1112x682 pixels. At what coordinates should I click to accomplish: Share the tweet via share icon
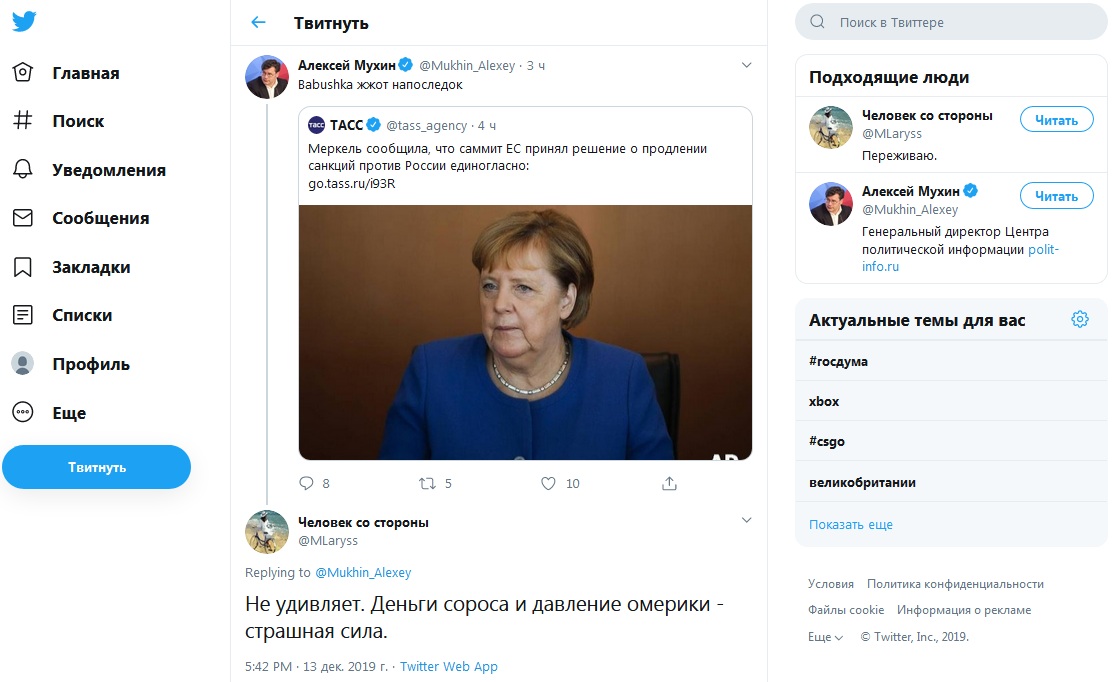pos(669,483)
